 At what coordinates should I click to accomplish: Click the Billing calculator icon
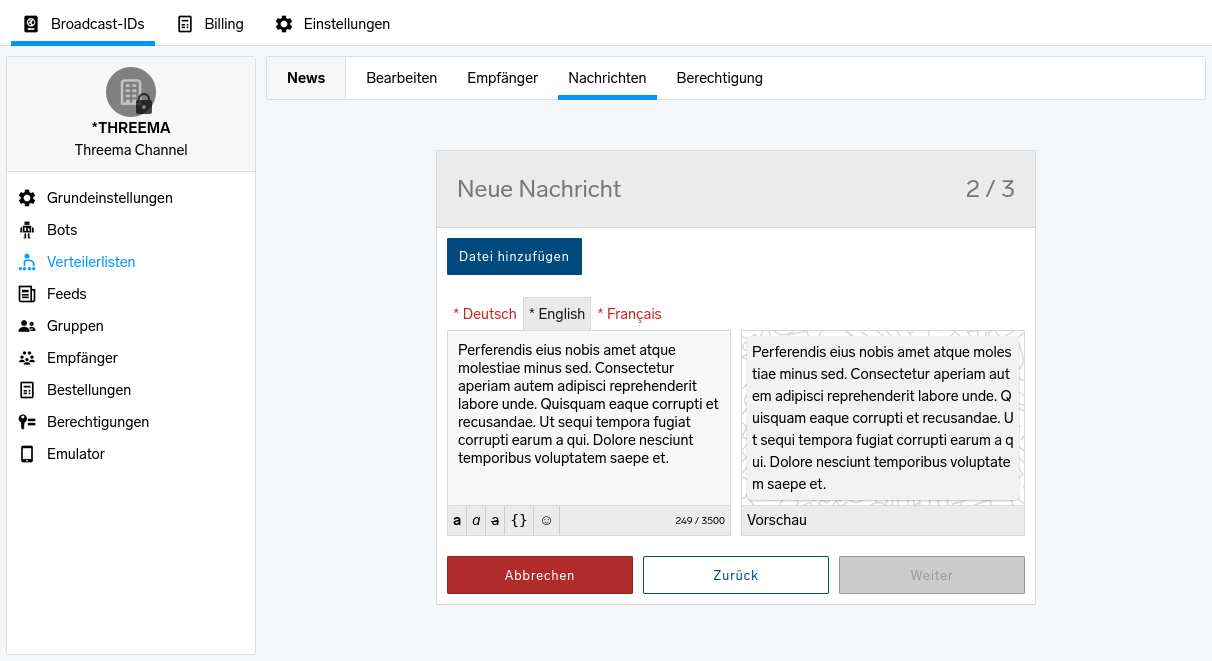pyautogui.click(x=185, y=24)
